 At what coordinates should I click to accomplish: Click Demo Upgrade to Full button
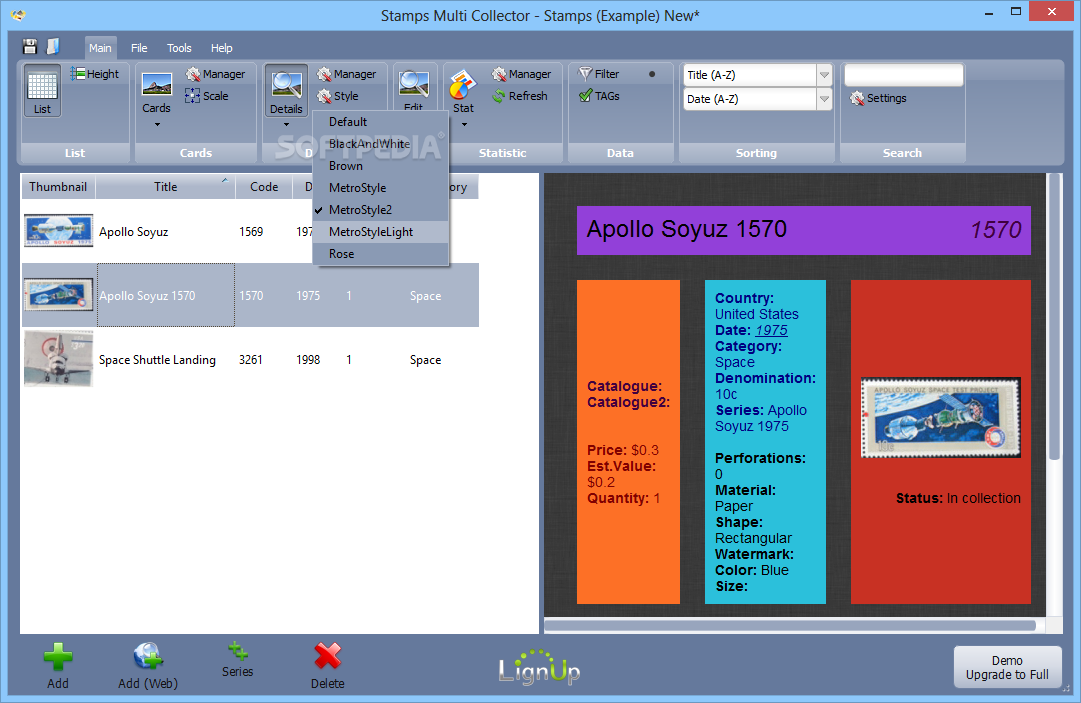pyautogui.click(x=1007, y=667)
